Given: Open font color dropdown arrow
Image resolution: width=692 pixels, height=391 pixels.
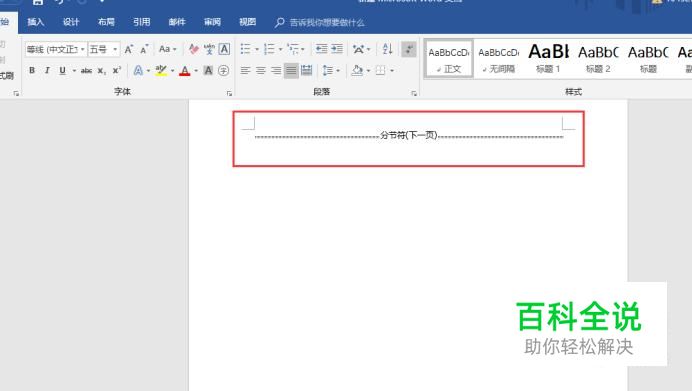Looking at the screenshot, I should pos(196,71).
